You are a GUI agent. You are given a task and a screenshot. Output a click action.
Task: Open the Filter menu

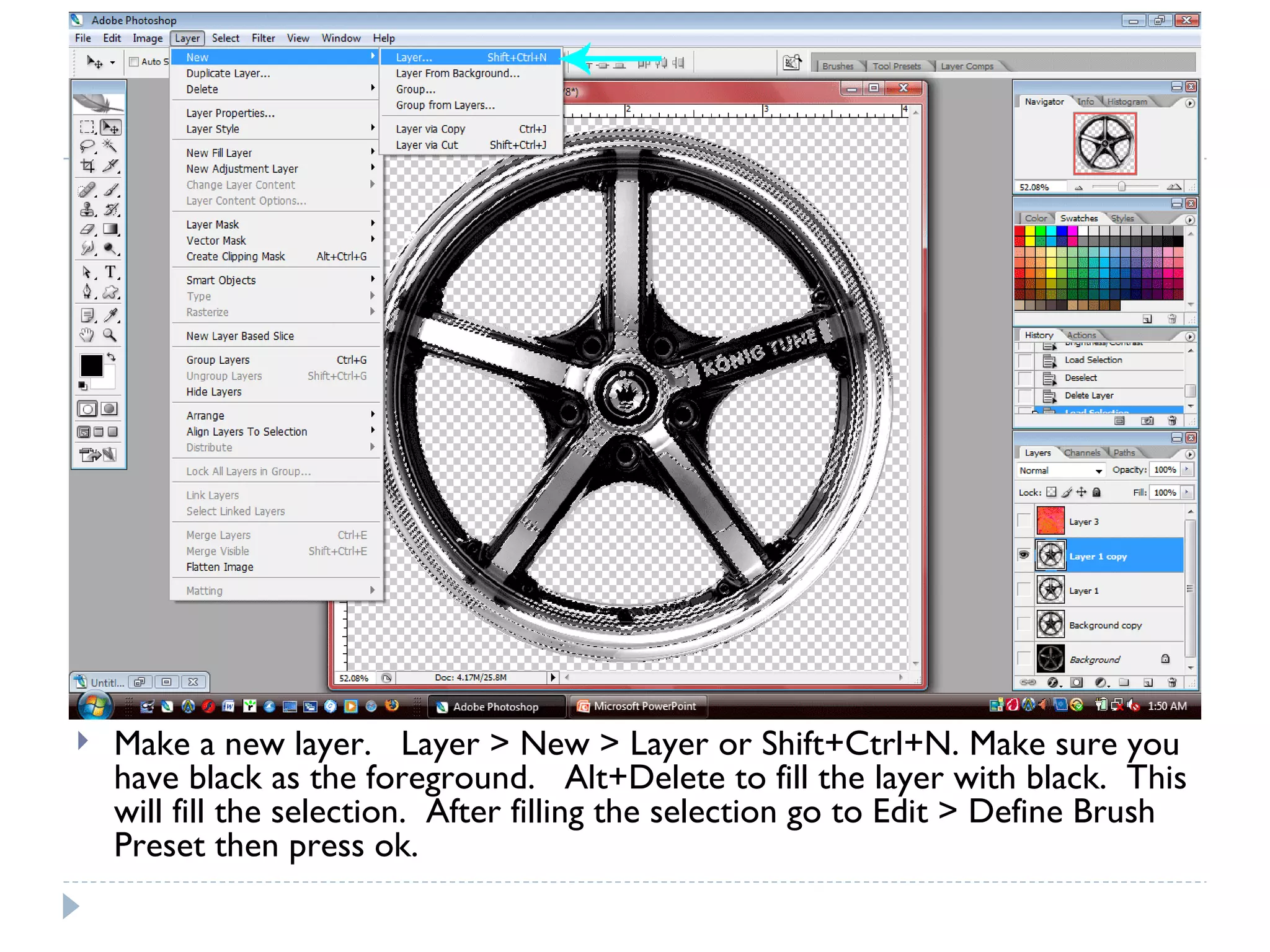tap(263, 38)
